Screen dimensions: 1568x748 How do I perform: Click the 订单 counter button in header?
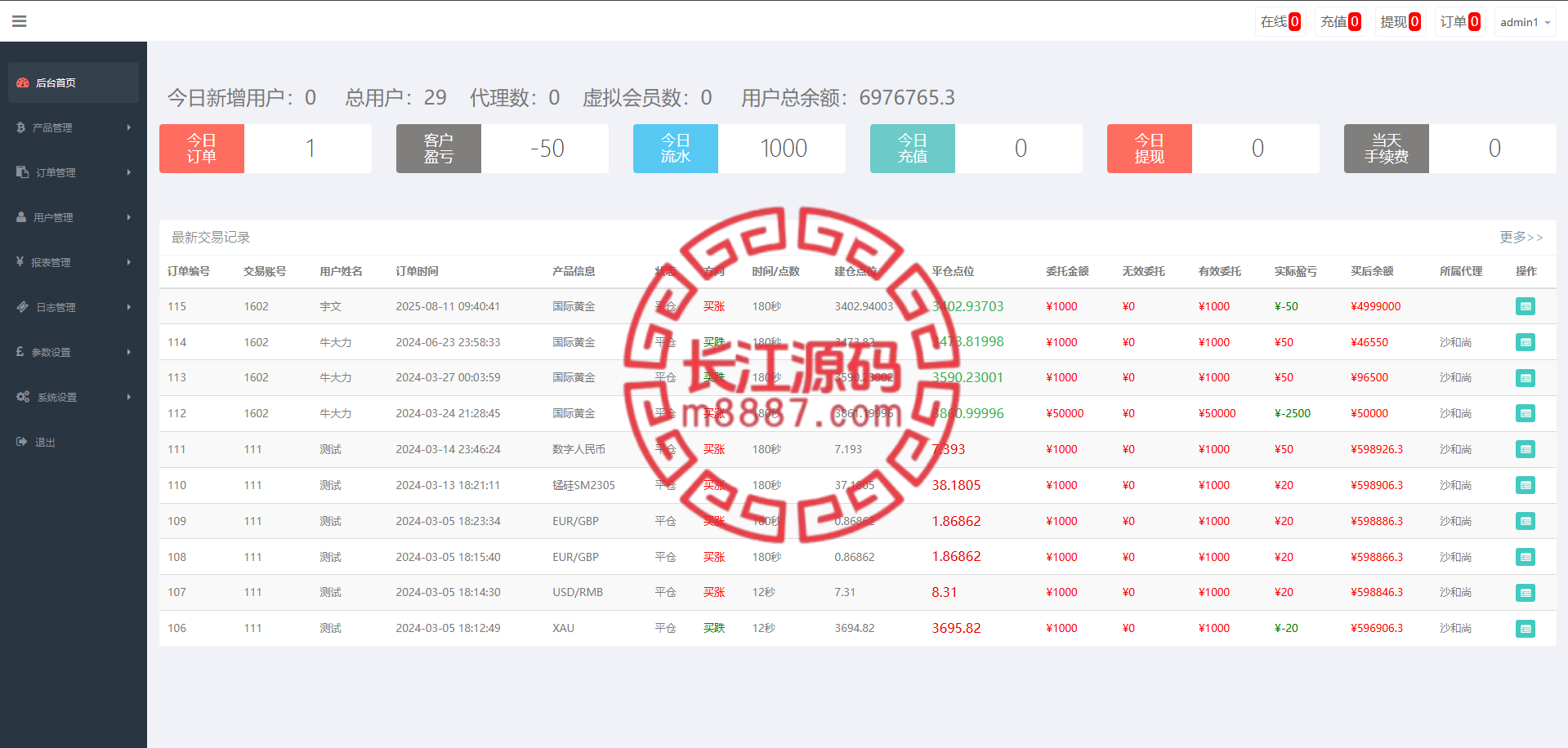coord(1459,22)
